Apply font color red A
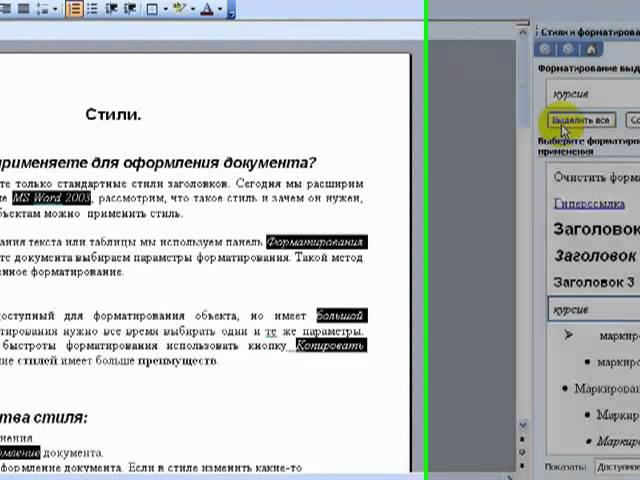Image resolution: width=640 pixels, height=480 pixels. [207, 9]
